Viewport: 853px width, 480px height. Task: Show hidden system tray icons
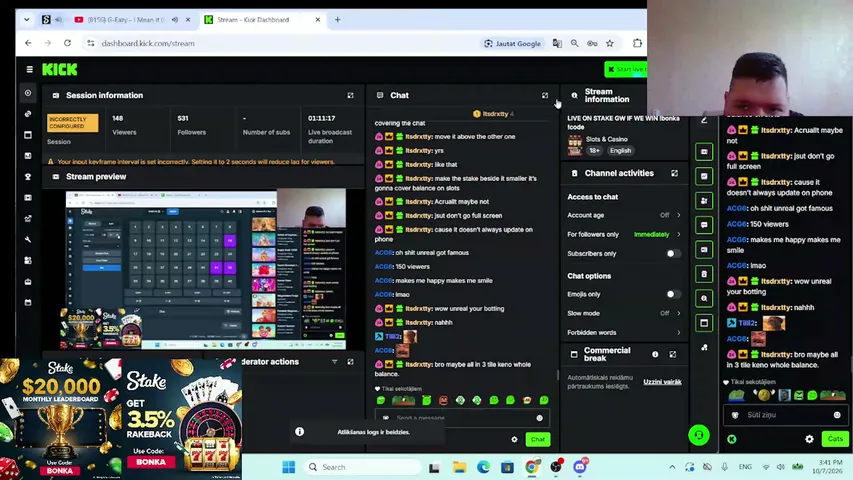[672, 467]
